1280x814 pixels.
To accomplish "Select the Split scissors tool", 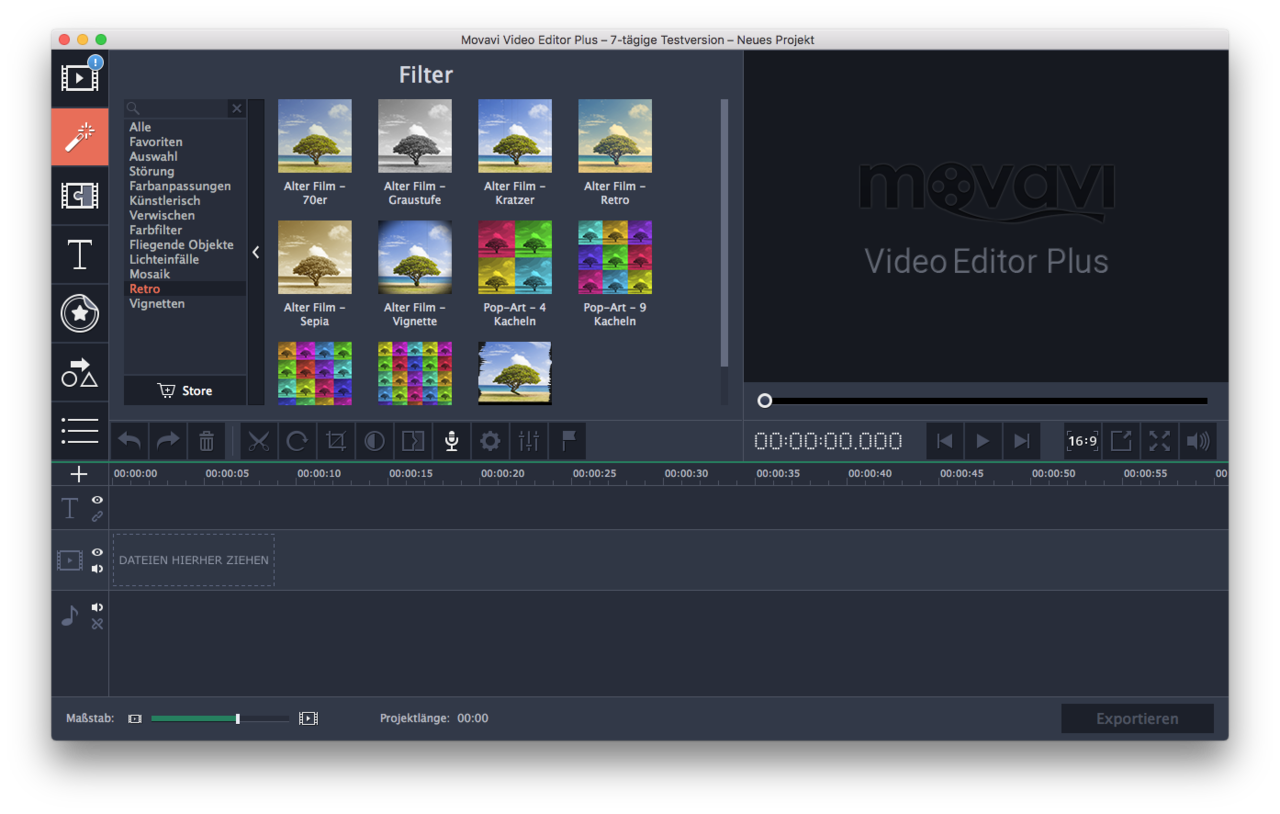I will [259, 441].
